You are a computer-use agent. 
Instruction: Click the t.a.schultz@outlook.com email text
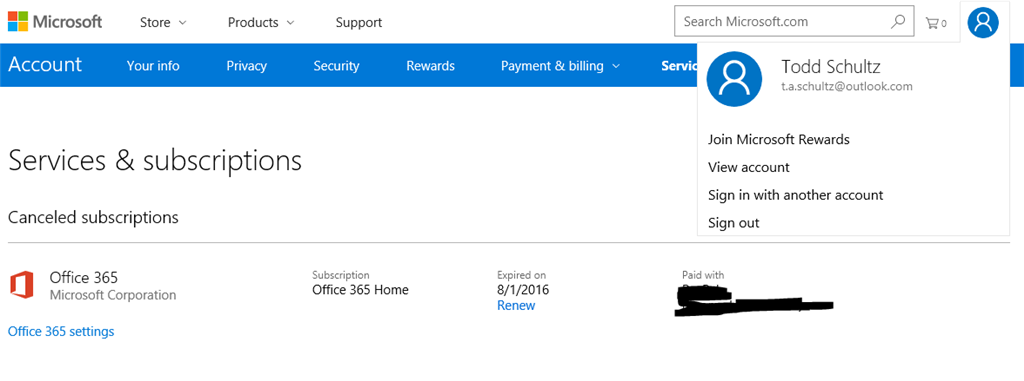click(847, 86)
